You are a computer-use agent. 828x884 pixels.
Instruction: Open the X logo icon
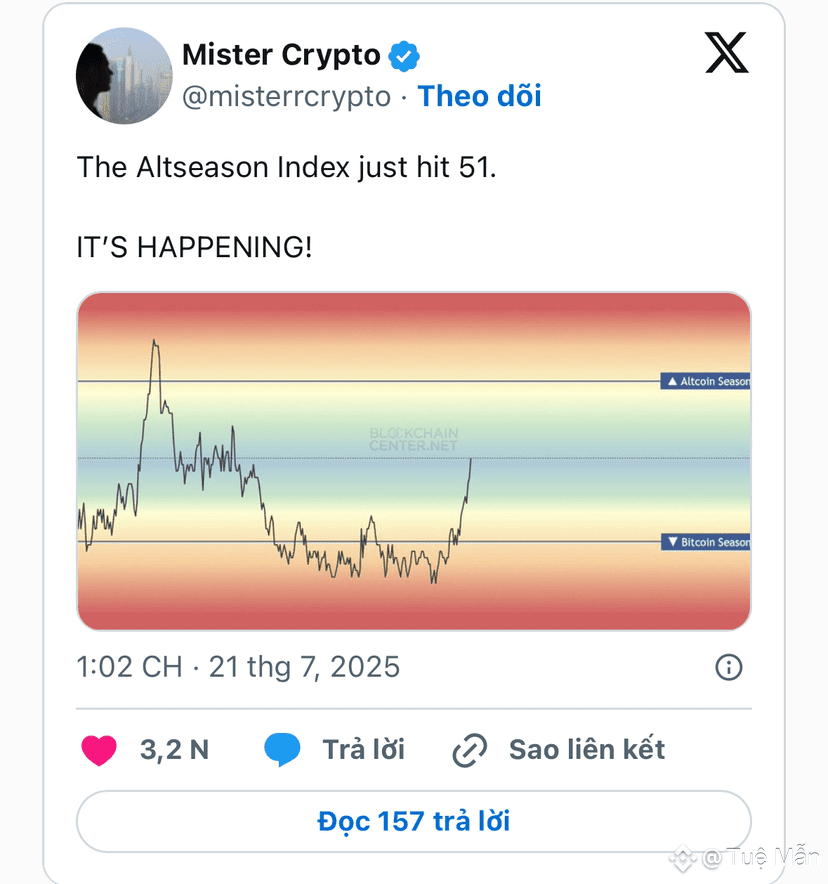727,52
